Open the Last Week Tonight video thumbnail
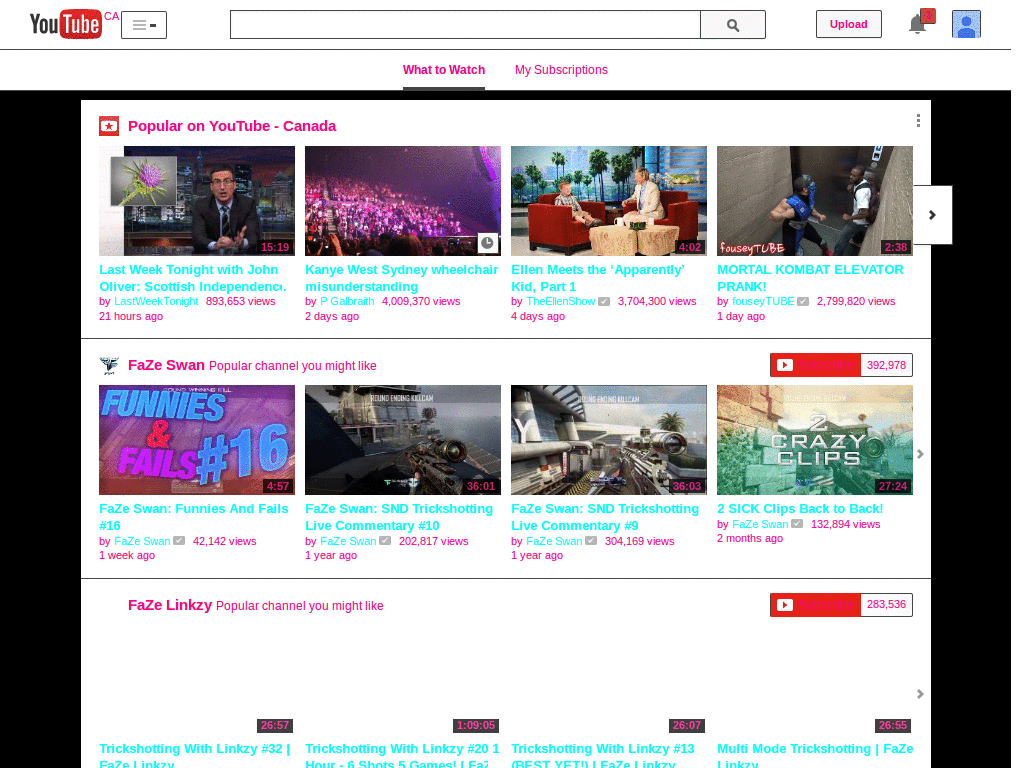Screen dimensions: 1024x768 pyautogui.click(x=197, y=200)
